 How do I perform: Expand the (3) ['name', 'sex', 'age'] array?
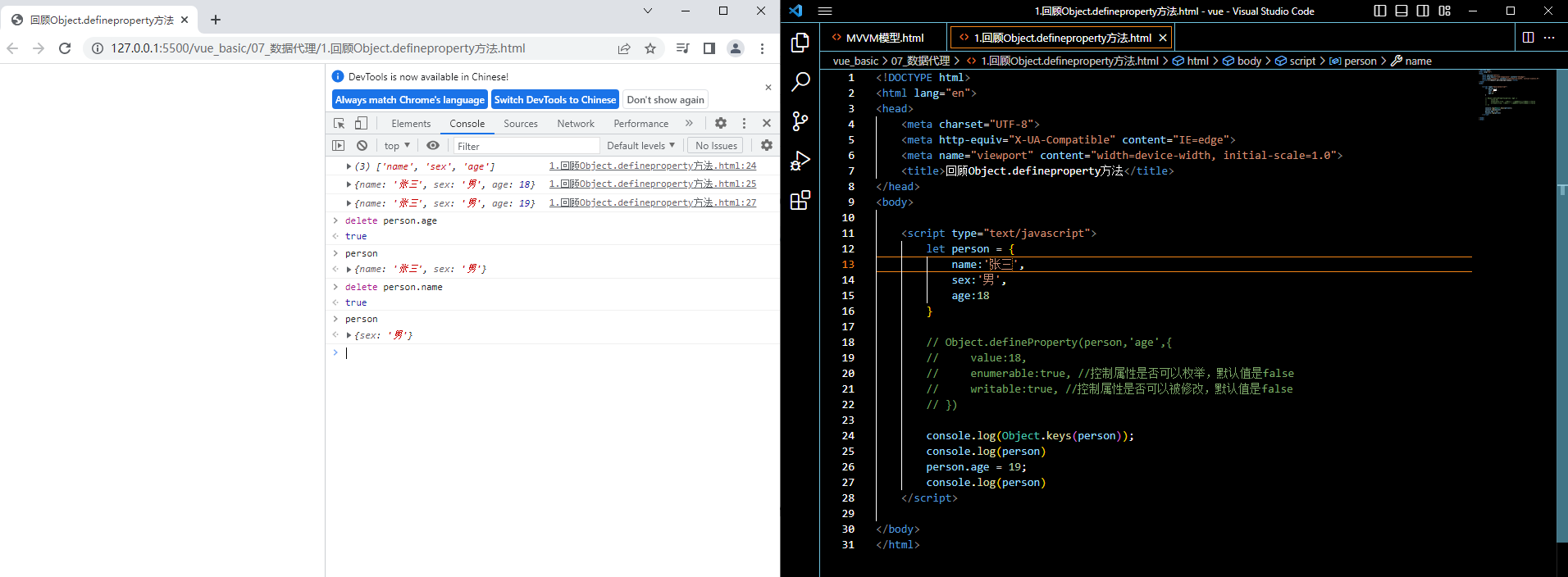tap(349, 166)
